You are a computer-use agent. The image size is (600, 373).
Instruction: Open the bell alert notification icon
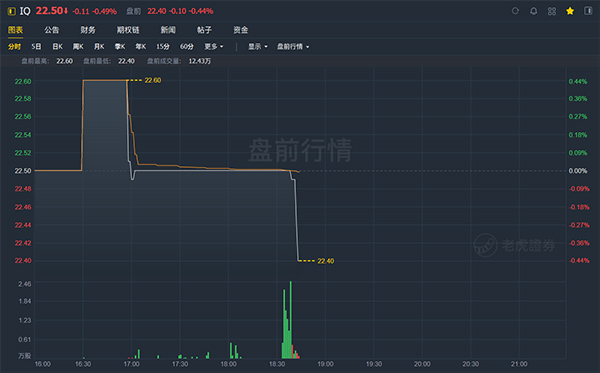pos(533,11)
